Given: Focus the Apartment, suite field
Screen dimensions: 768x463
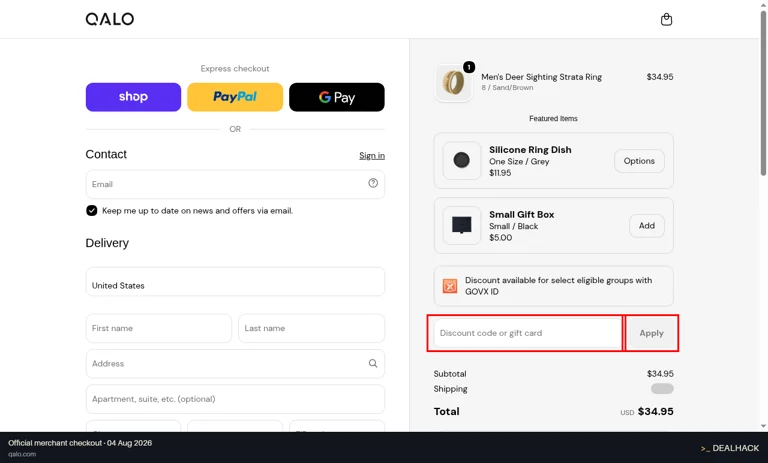Looking at the screenshot, I should (x=235, y=399).
